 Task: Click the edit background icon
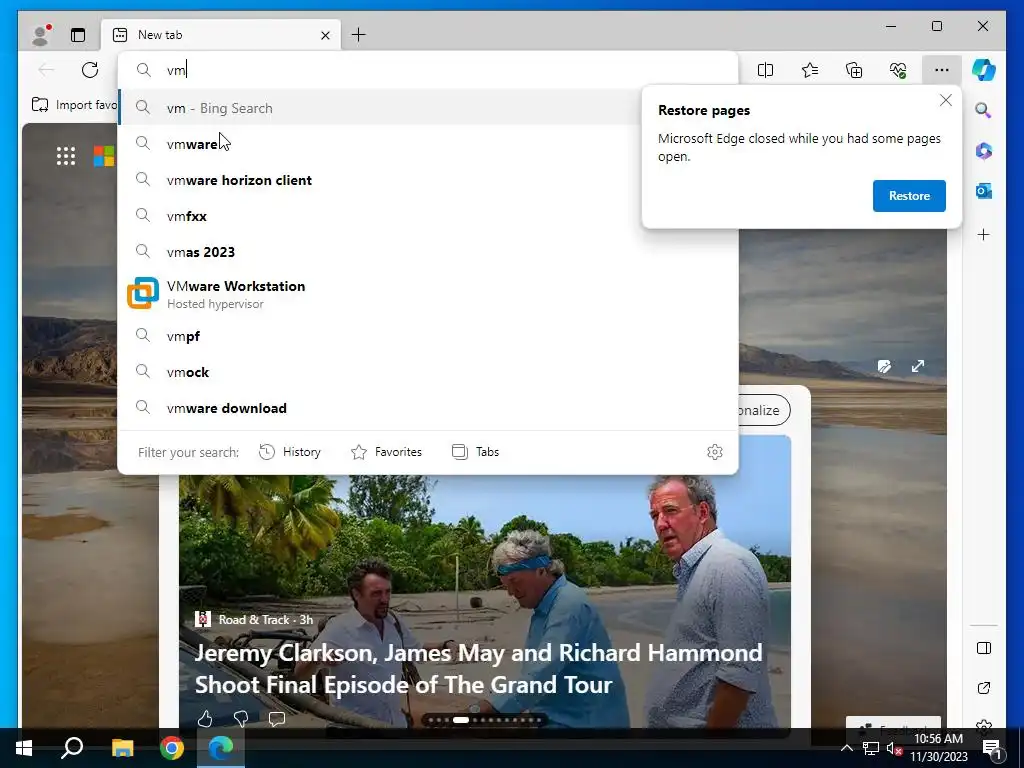884,366
